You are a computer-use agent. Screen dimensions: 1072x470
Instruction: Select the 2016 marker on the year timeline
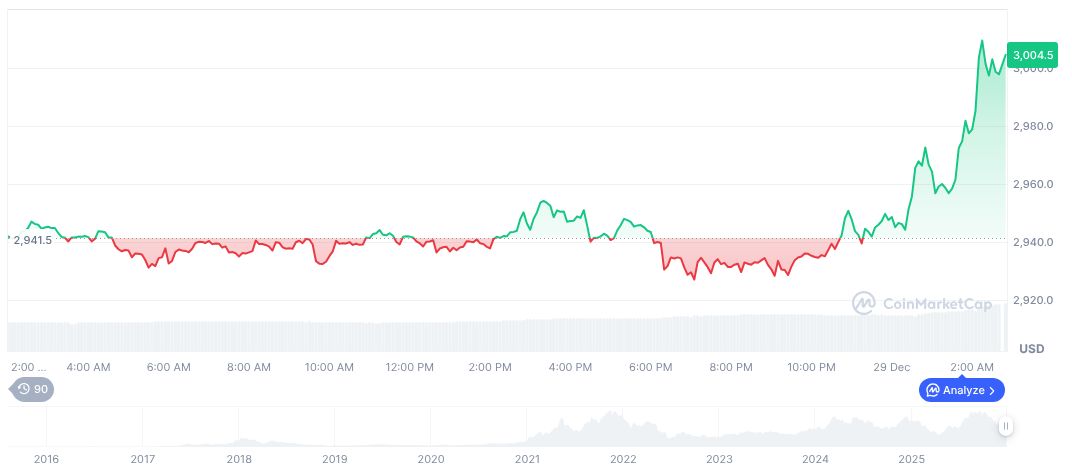pyautogui.click(x=46, y=458)
